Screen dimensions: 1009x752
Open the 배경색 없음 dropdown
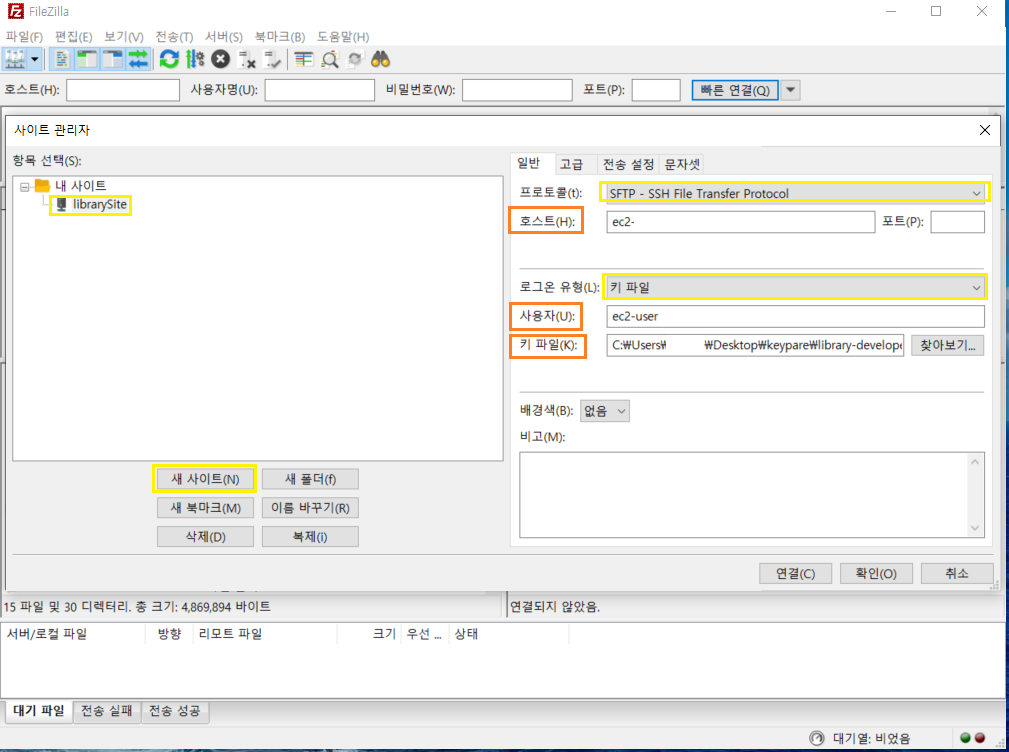tap(605, 411)
